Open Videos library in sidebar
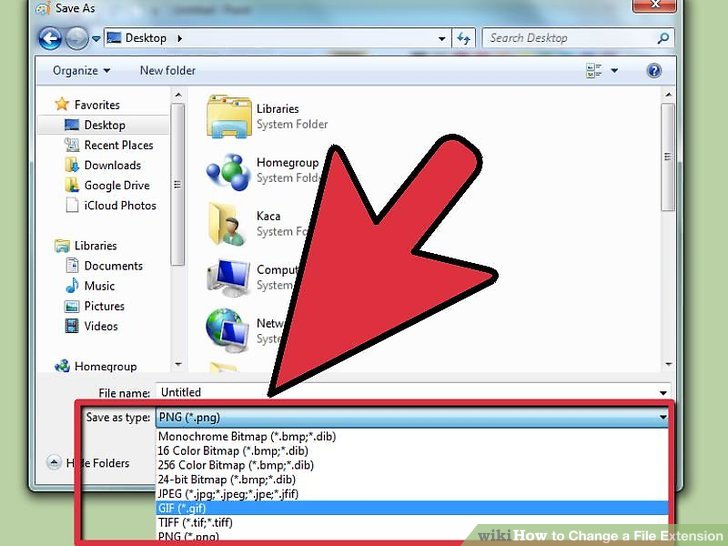728x546 pixels. point(101,326)
